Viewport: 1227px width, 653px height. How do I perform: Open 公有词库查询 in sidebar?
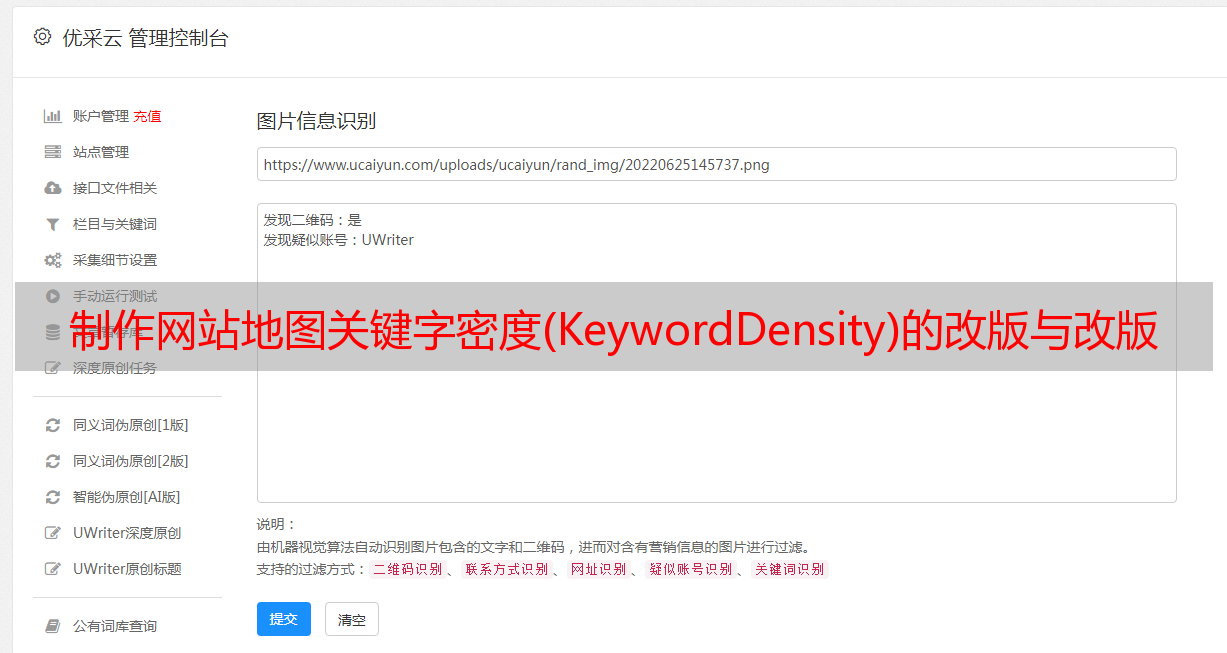(115, 626)
